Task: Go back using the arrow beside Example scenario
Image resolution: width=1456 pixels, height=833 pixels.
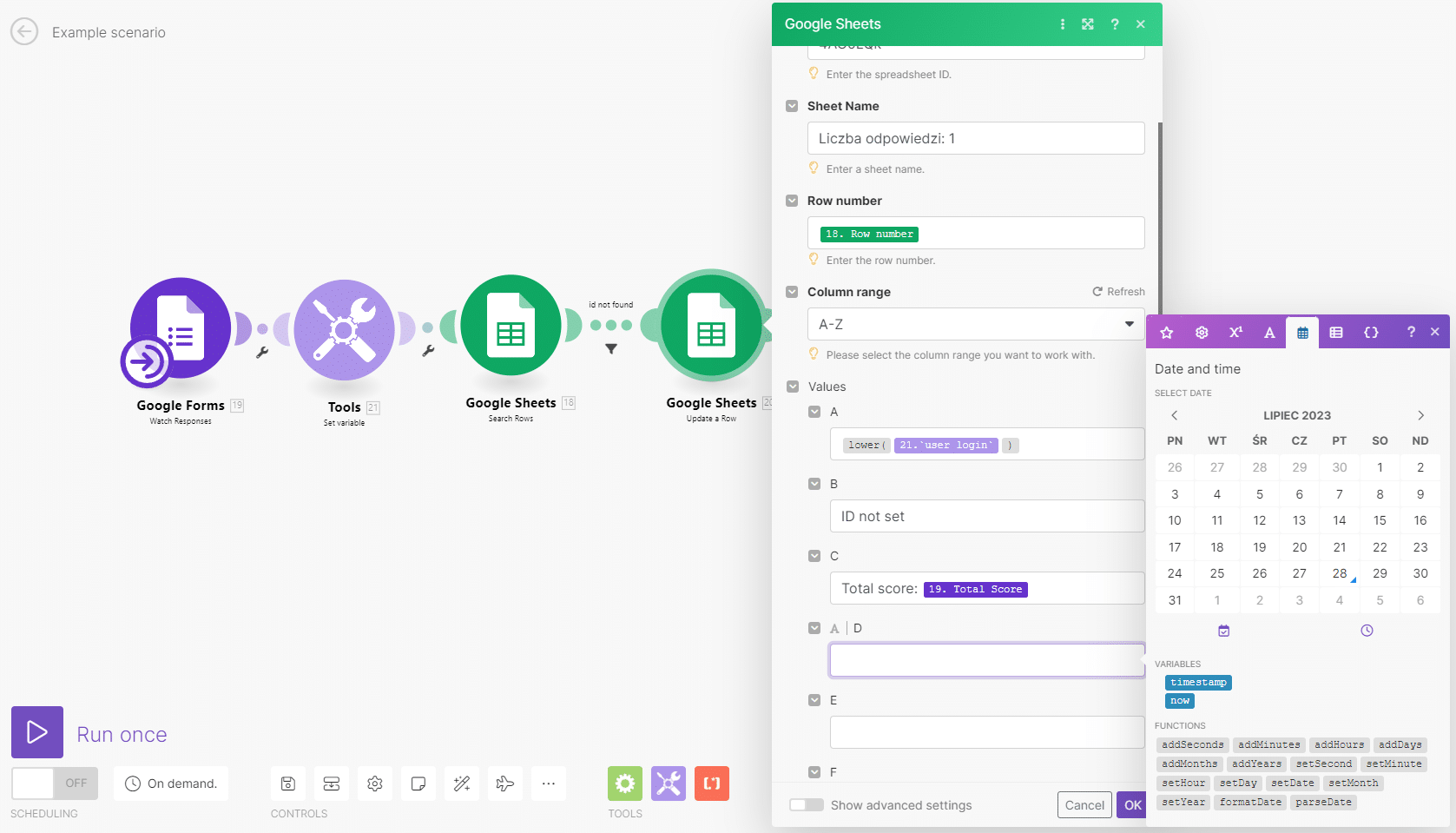Action: pos(24,32)
